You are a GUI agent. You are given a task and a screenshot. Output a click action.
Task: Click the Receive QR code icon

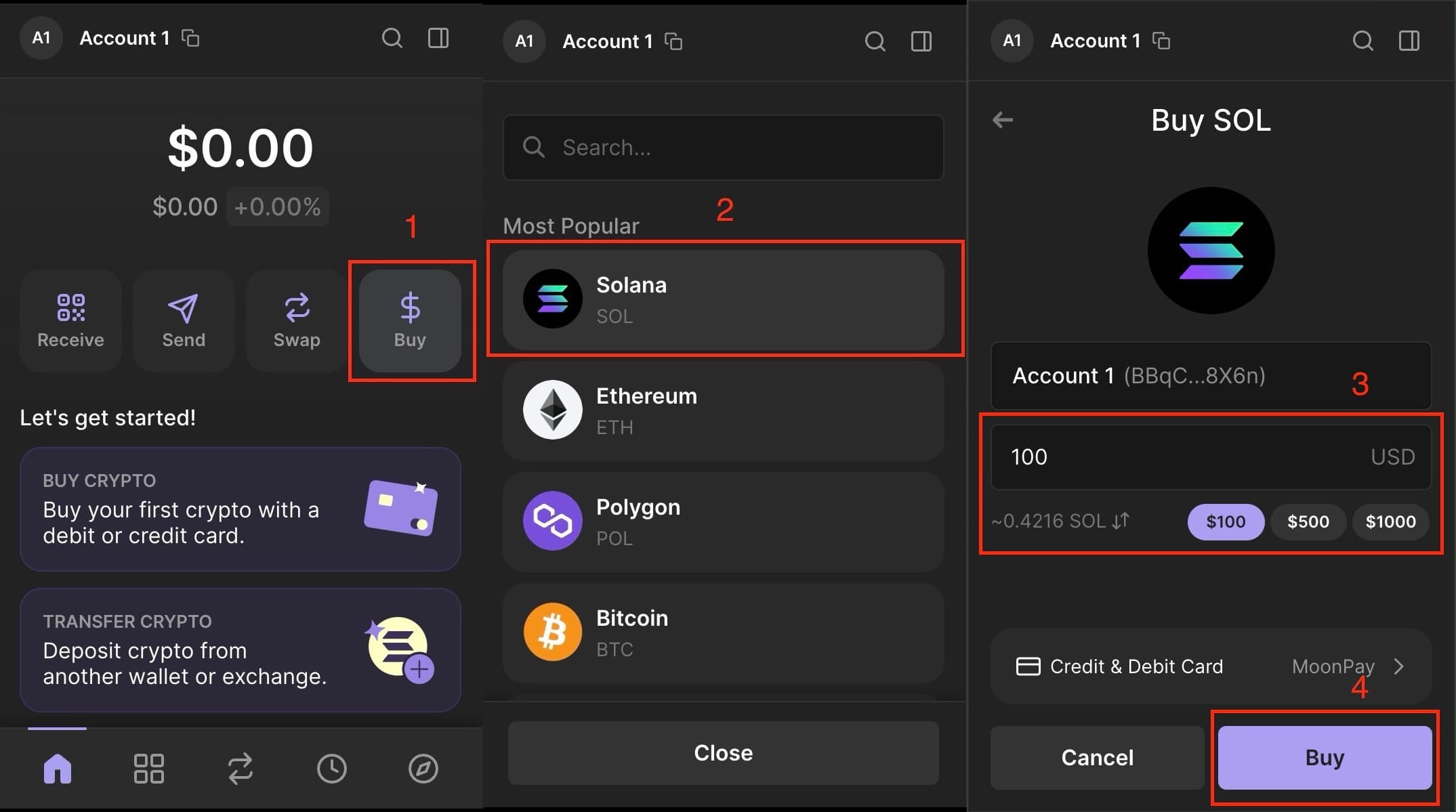click(x=70, y=308)
